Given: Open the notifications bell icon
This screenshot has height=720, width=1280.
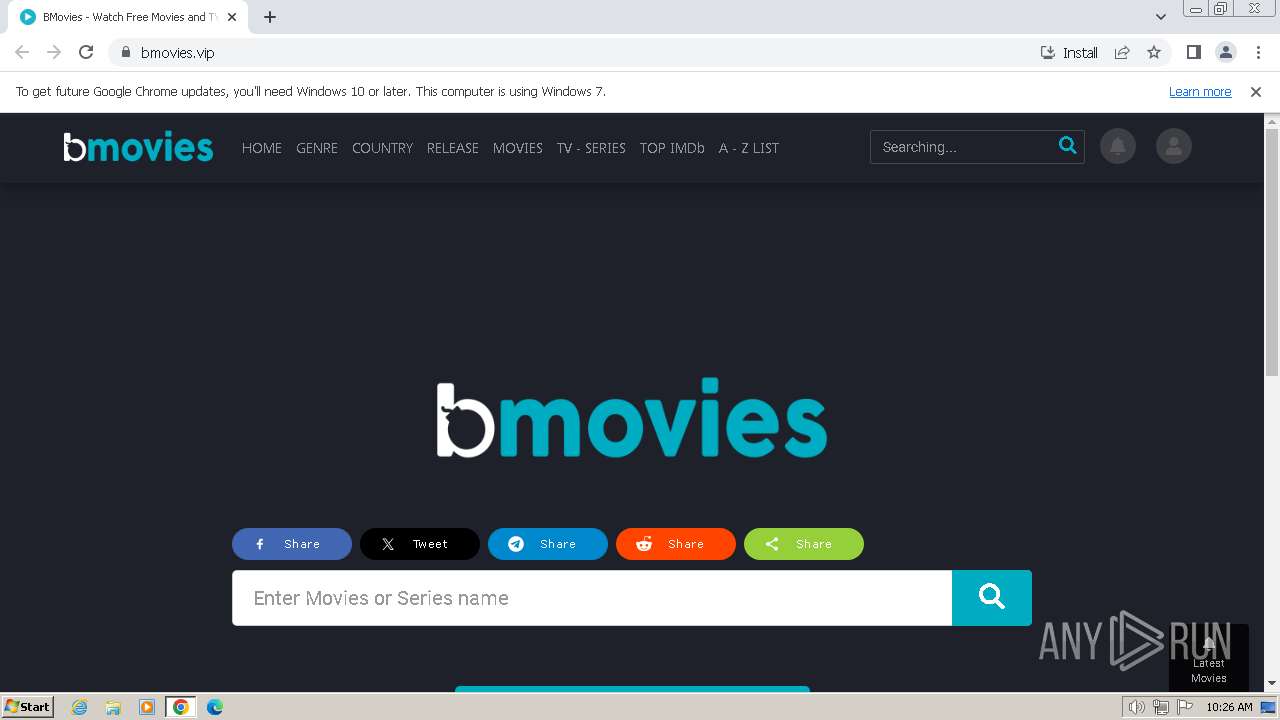Looking at the screenshot, I should coord(1118,146).
